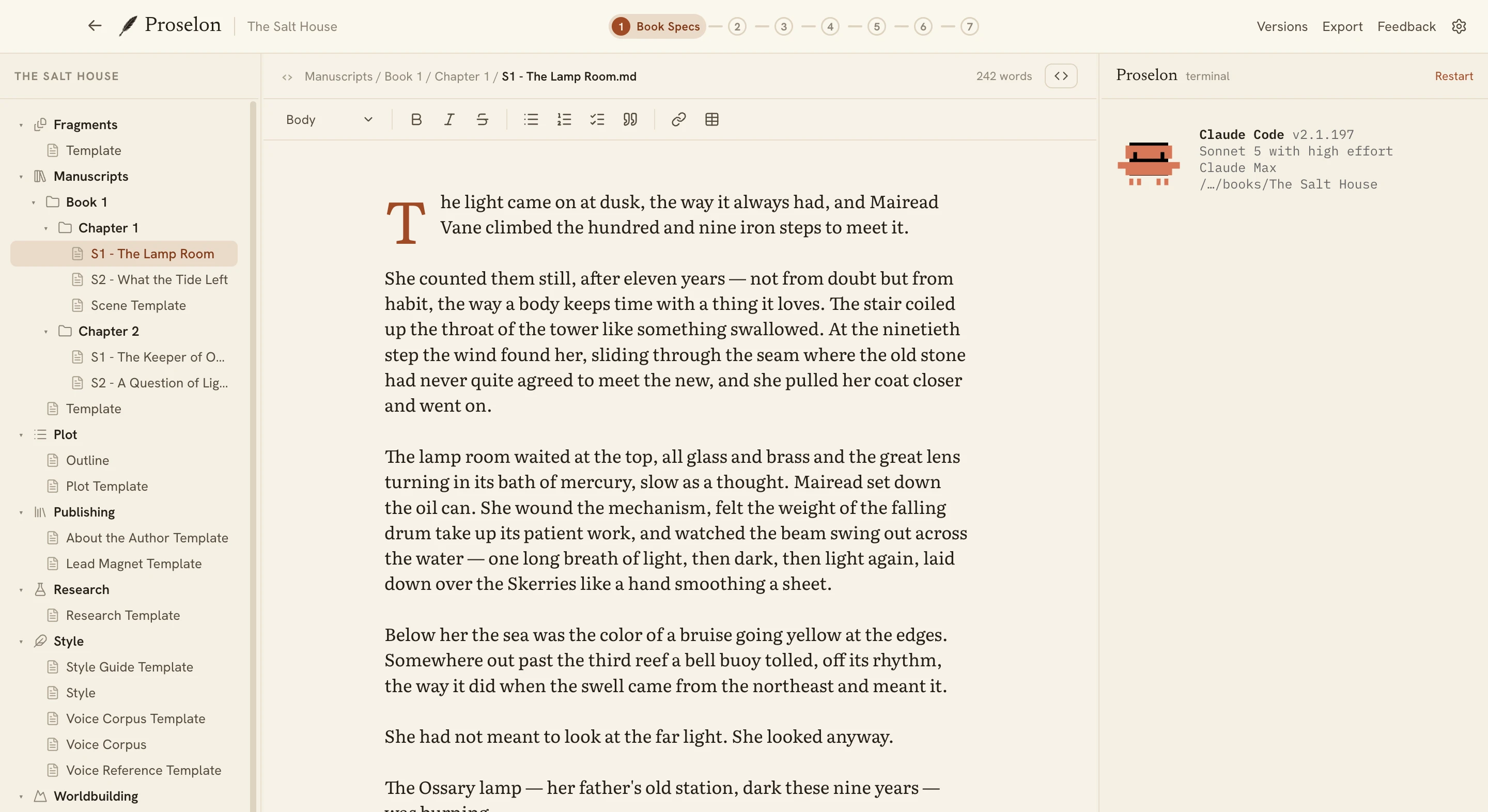Collapse the Chapter 2 folder
The image size is (1488, 812).
point(45,332)
